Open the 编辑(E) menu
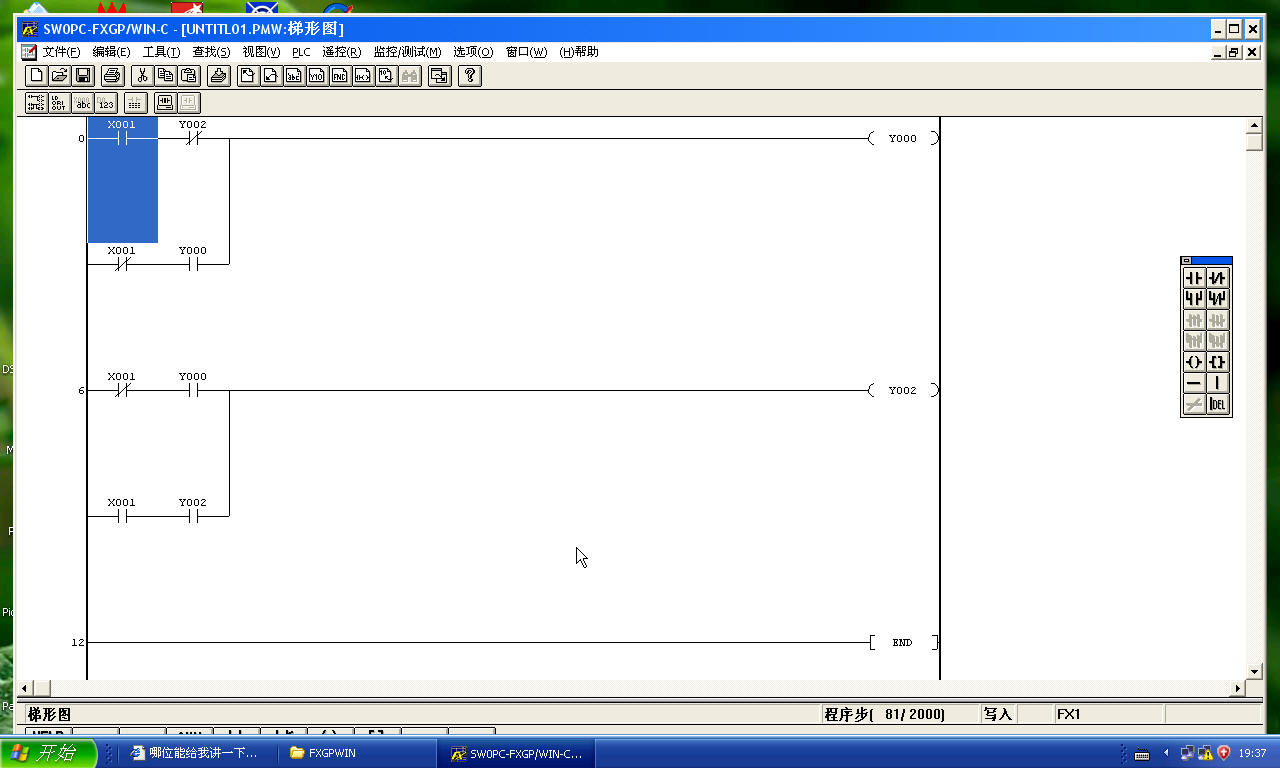 pos(111,52)
